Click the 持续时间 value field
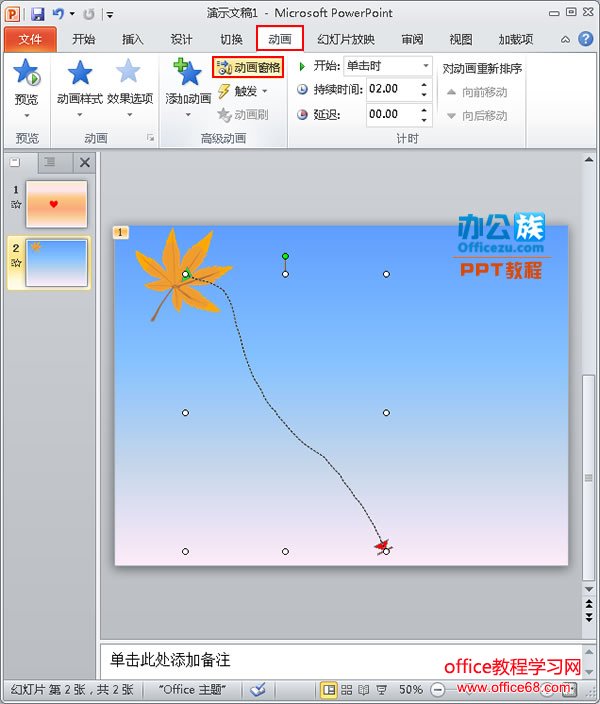This screenshot has width=600, height=704. [393, 89]
